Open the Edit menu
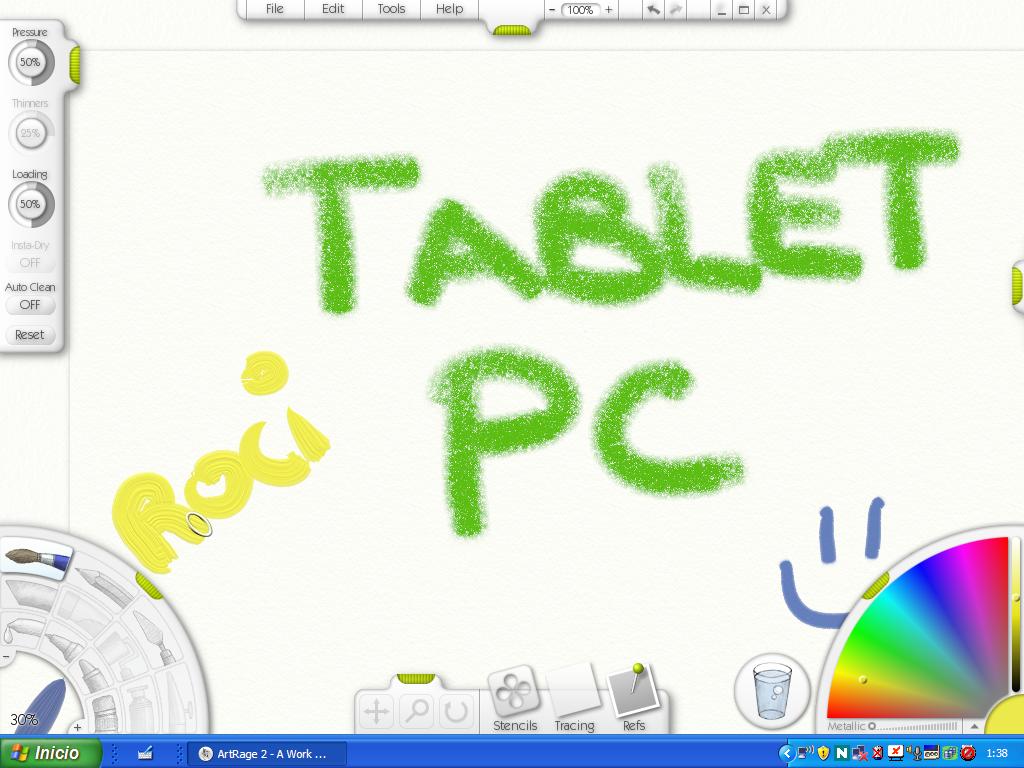Viewport: 1024px width, 768px height. (332, 9)
